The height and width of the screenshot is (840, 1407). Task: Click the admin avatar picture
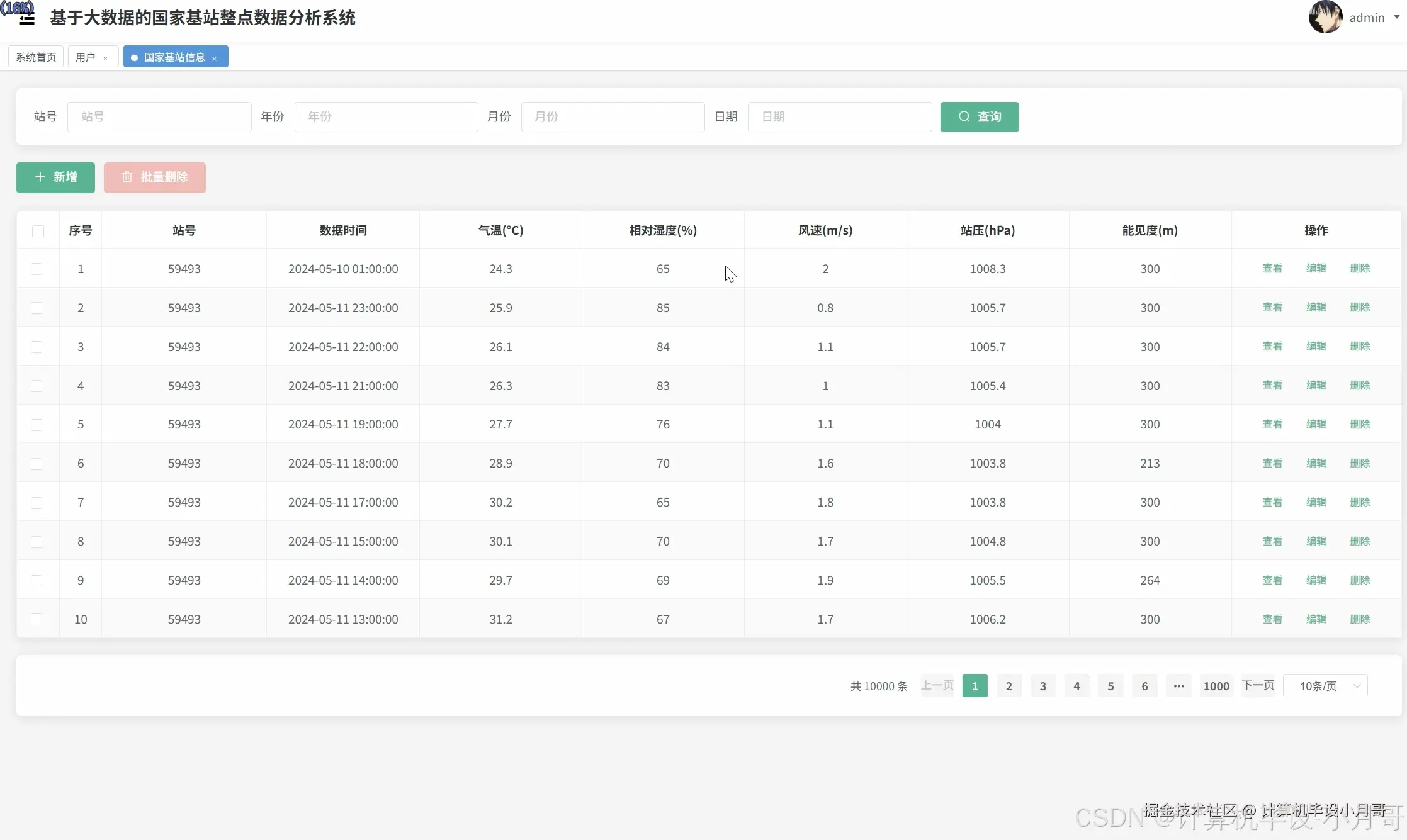click(x=1325, y=17)
